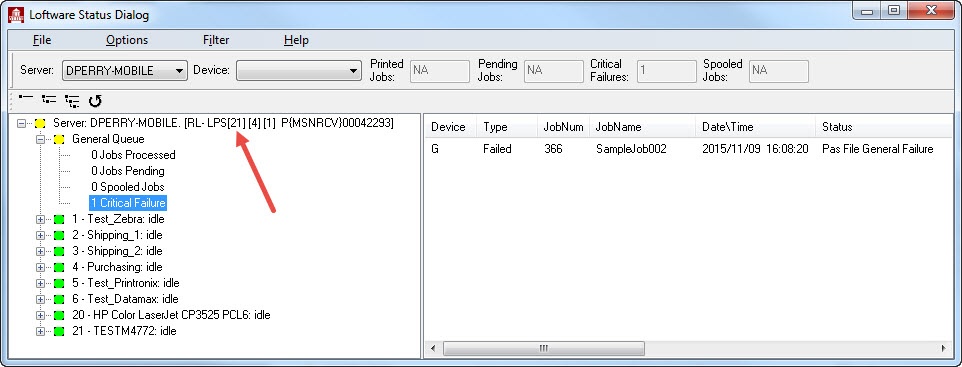962x367 pixels.
Task: Expand the 21 - TESTM4772 device node
Action: point(40,331)
